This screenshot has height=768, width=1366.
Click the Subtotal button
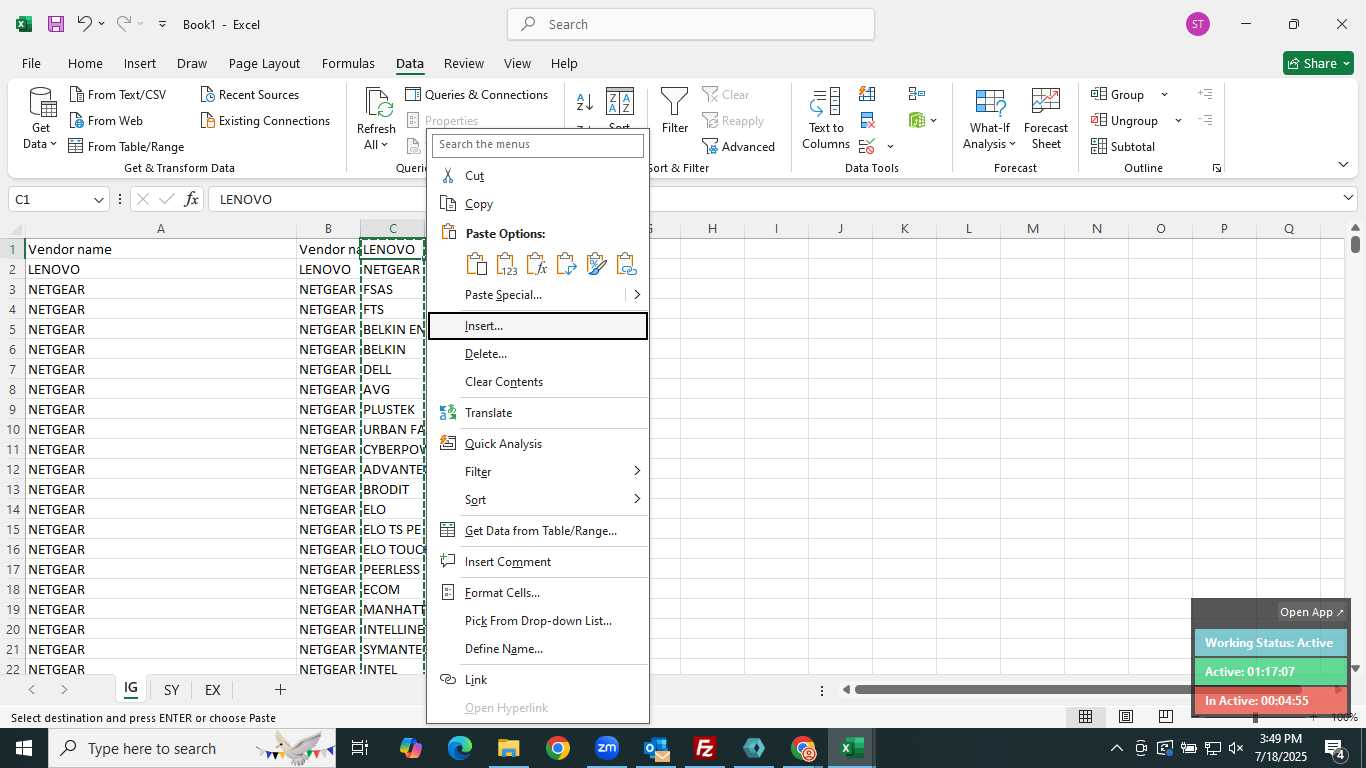pyautogui.click(x=1123, y=147)
